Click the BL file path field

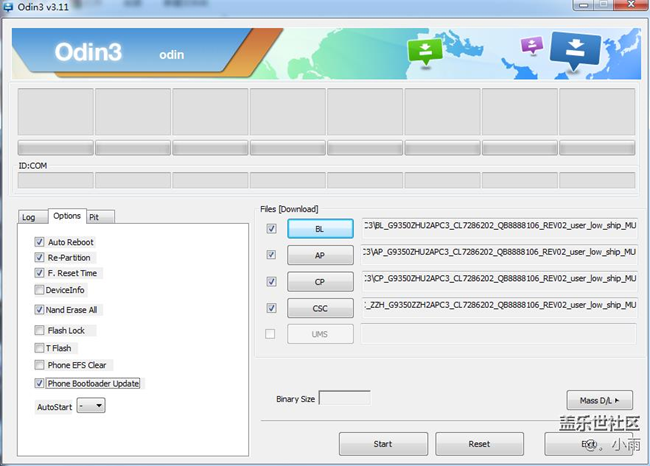[499, 226]
